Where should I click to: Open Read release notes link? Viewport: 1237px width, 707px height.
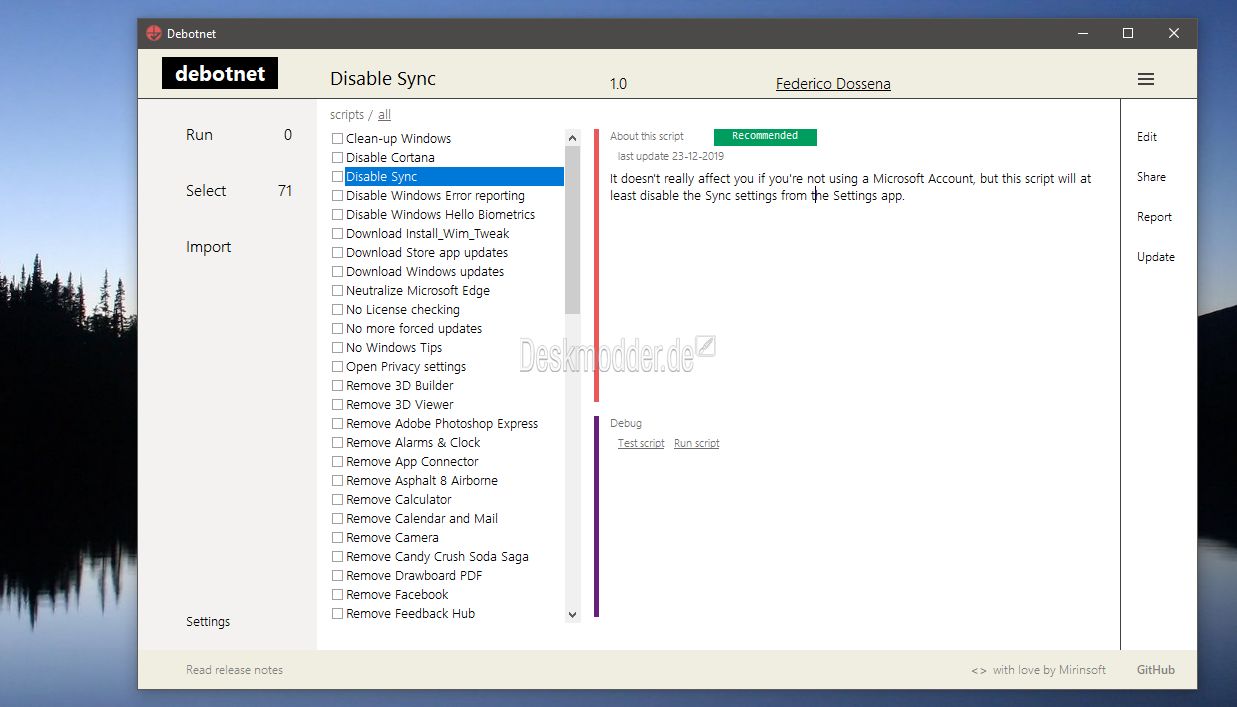click(x=234, y=670)
